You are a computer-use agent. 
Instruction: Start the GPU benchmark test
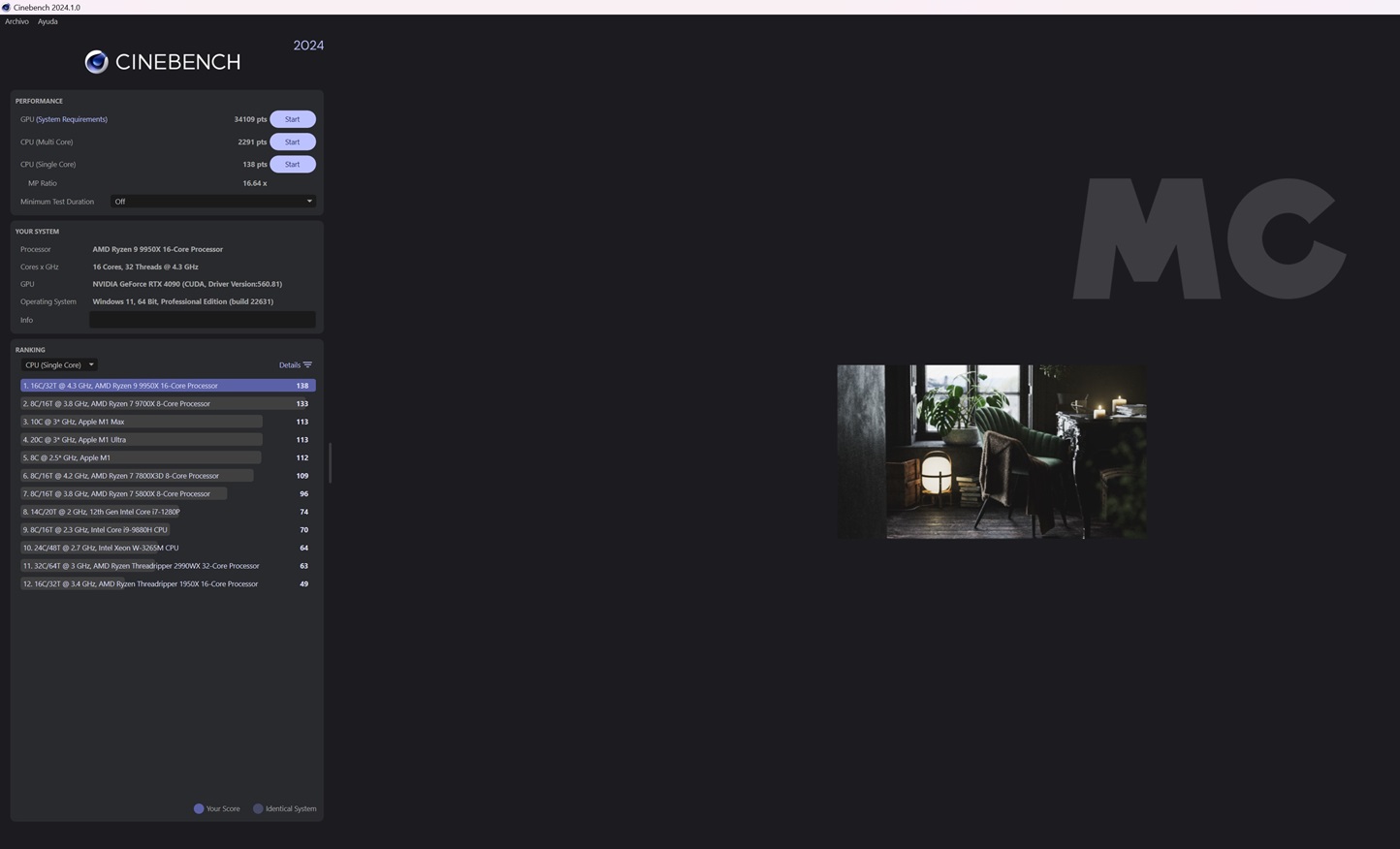click(292, 119)
